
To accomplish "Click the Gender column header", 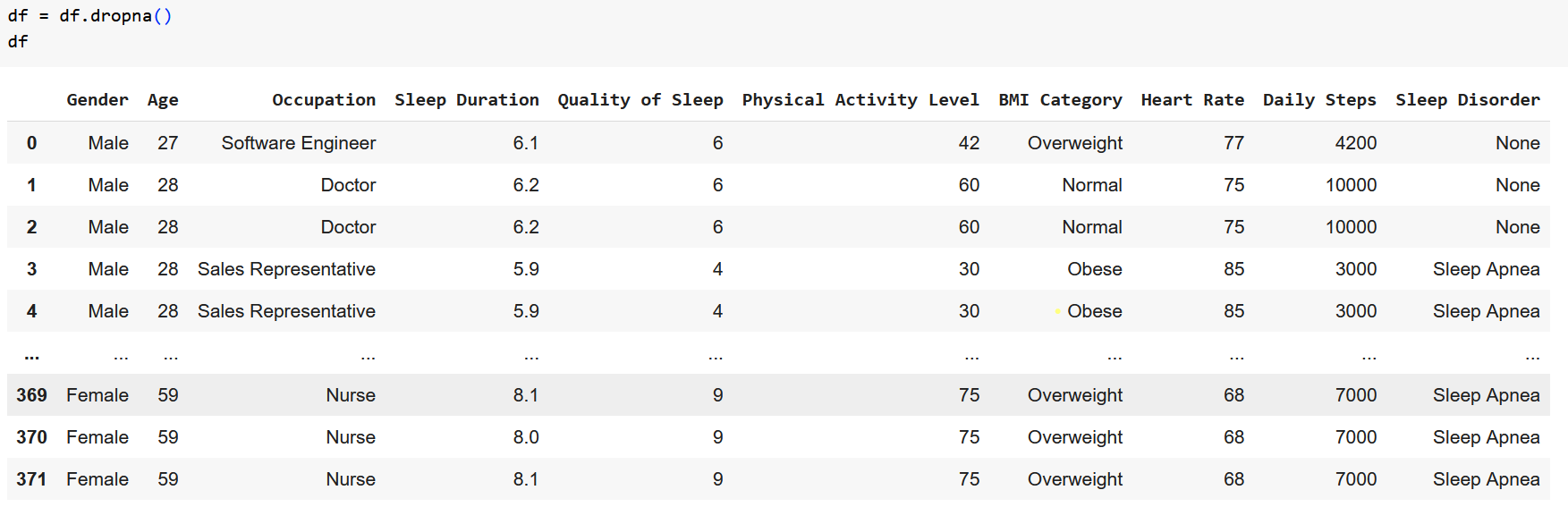I will 97,100.
